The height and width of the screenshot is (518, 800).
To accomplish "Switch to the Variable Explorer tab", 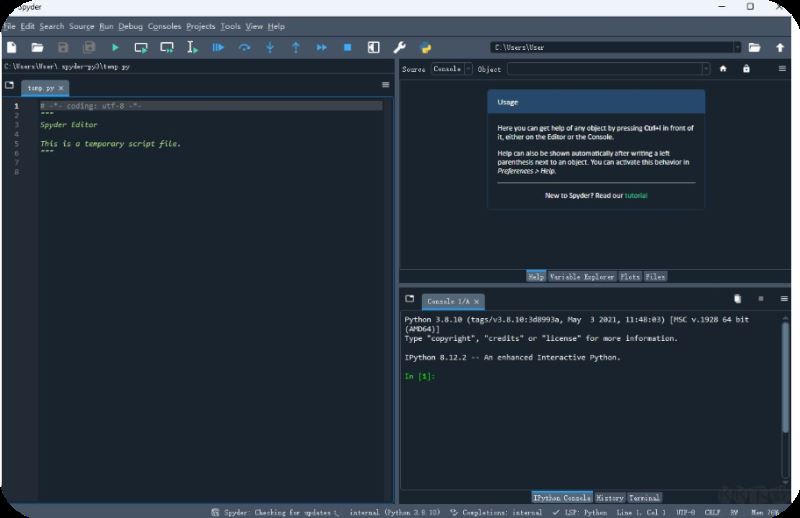I will 582,276.
